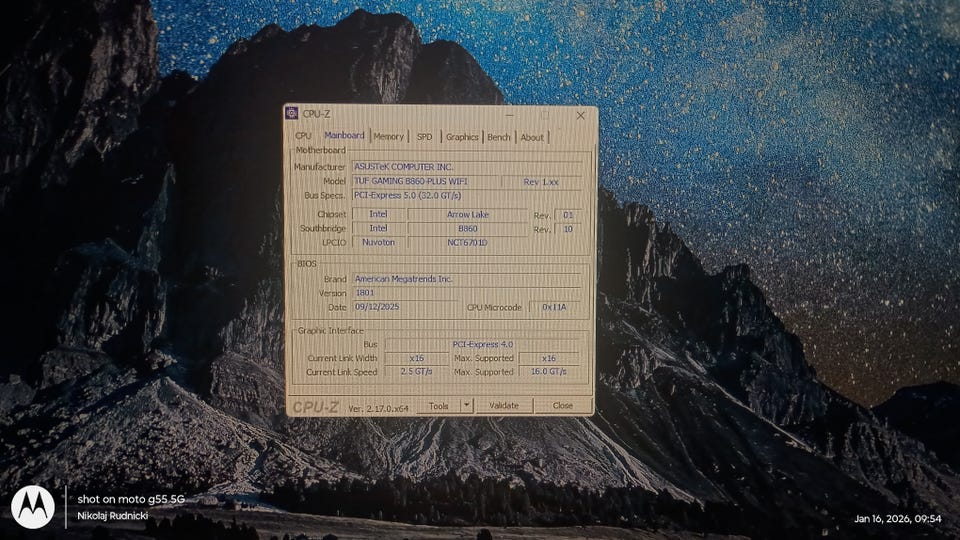Click the Intel chipset vendor value

coord(378,214)
